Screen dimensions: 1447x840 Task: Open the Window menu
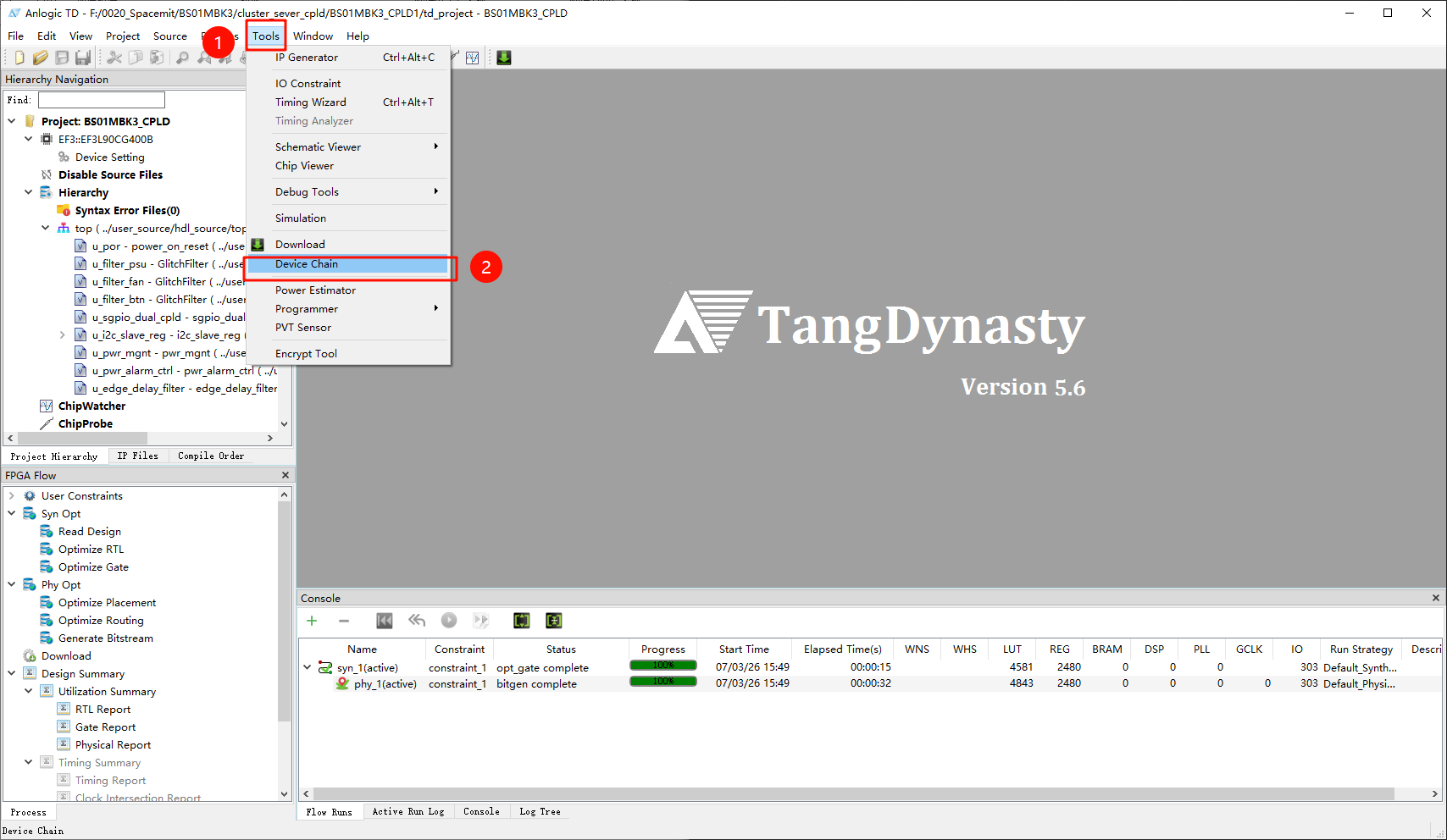(x=313, y=36)
